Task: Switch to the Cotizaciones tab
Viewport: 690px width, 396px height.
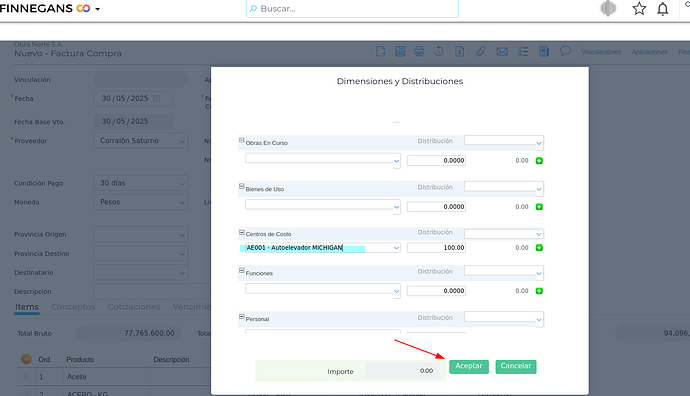Action: pyautogui.click(x=134, y=307)
